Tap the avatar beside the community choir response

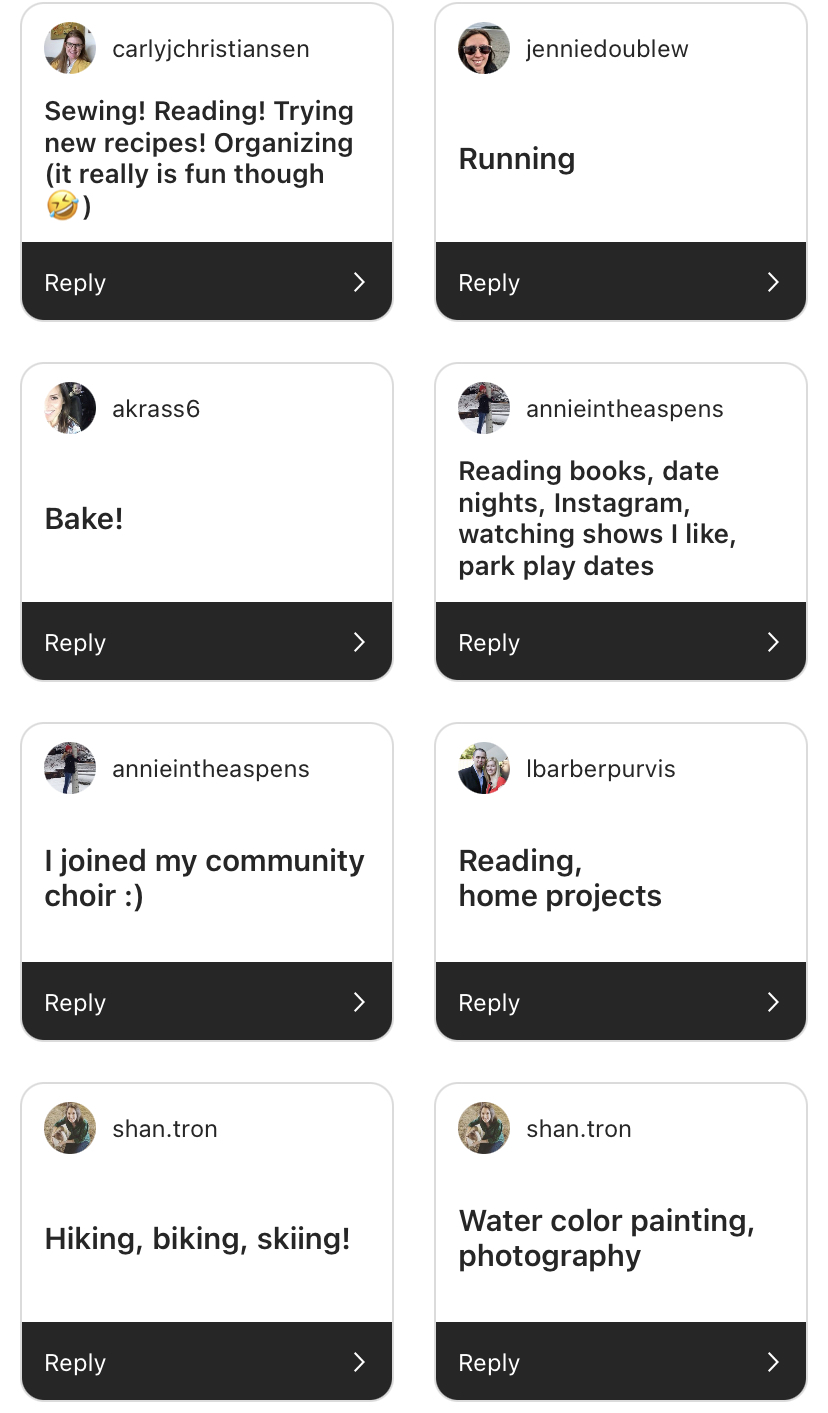[70, 768]
